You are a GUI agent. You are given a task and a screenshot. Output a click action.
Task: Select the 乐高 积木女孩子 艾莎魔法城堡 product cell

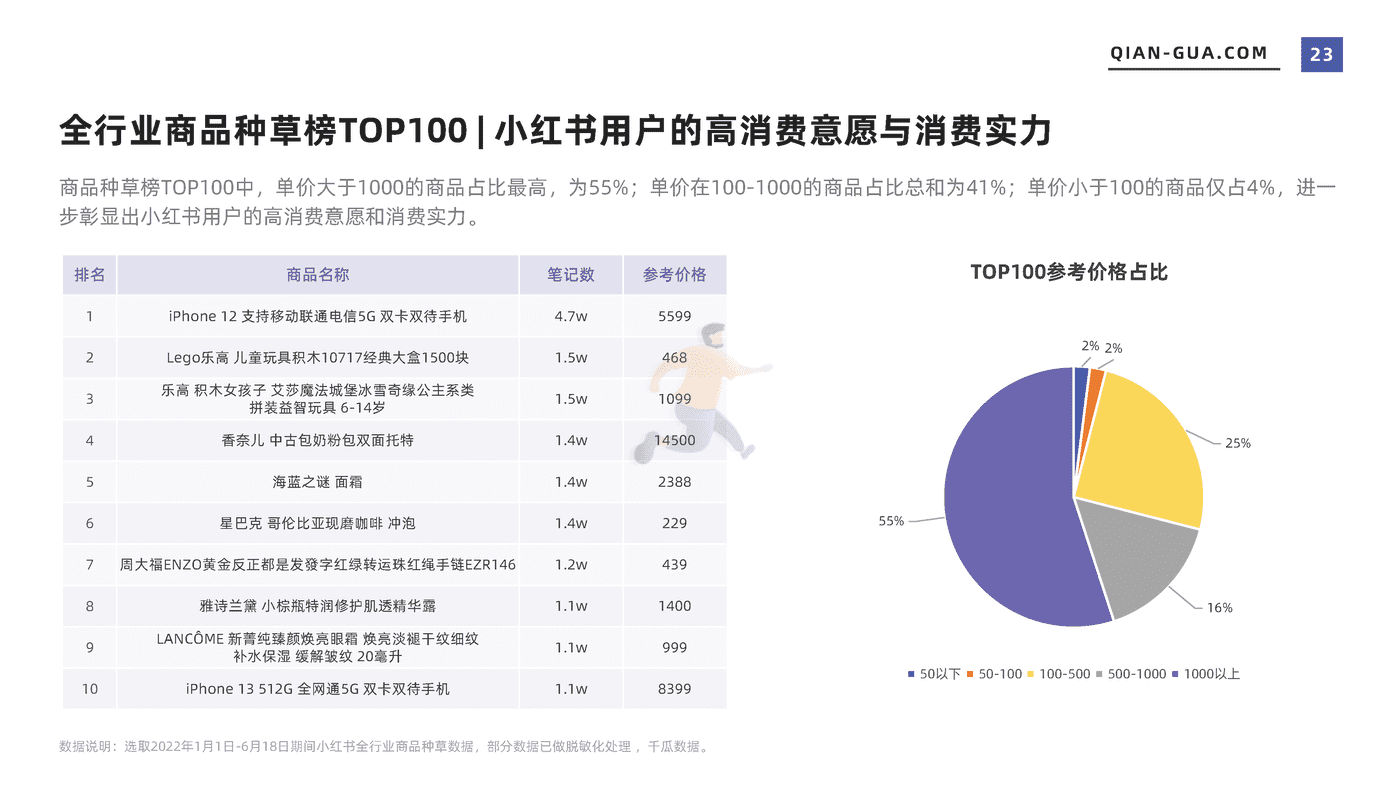click(318, 399)
